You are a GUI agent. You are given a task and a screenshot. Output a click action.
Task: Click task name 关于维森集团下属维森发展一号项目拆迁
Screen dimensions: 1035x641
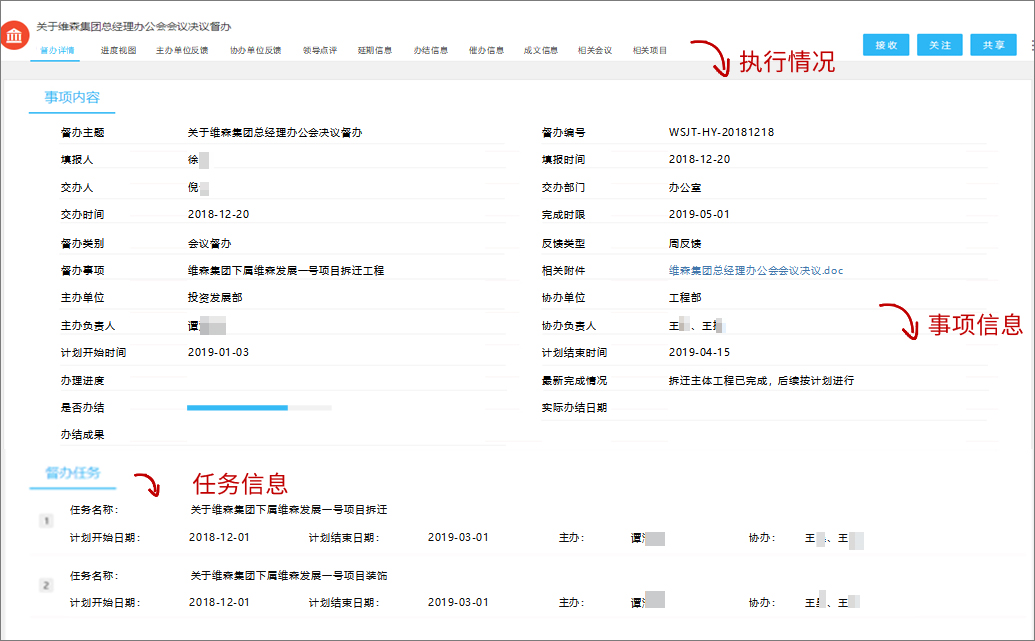tap(288, 510)
